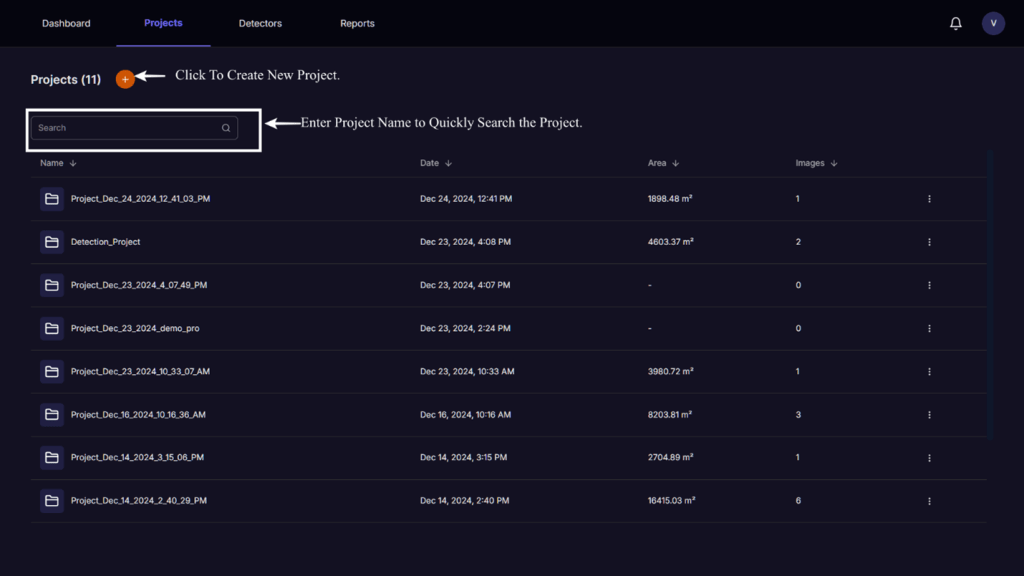Sort projects by Images column arrow
Image resolution: width=1024 pixels, height=576 pixels.
click(x=834, y=163)
